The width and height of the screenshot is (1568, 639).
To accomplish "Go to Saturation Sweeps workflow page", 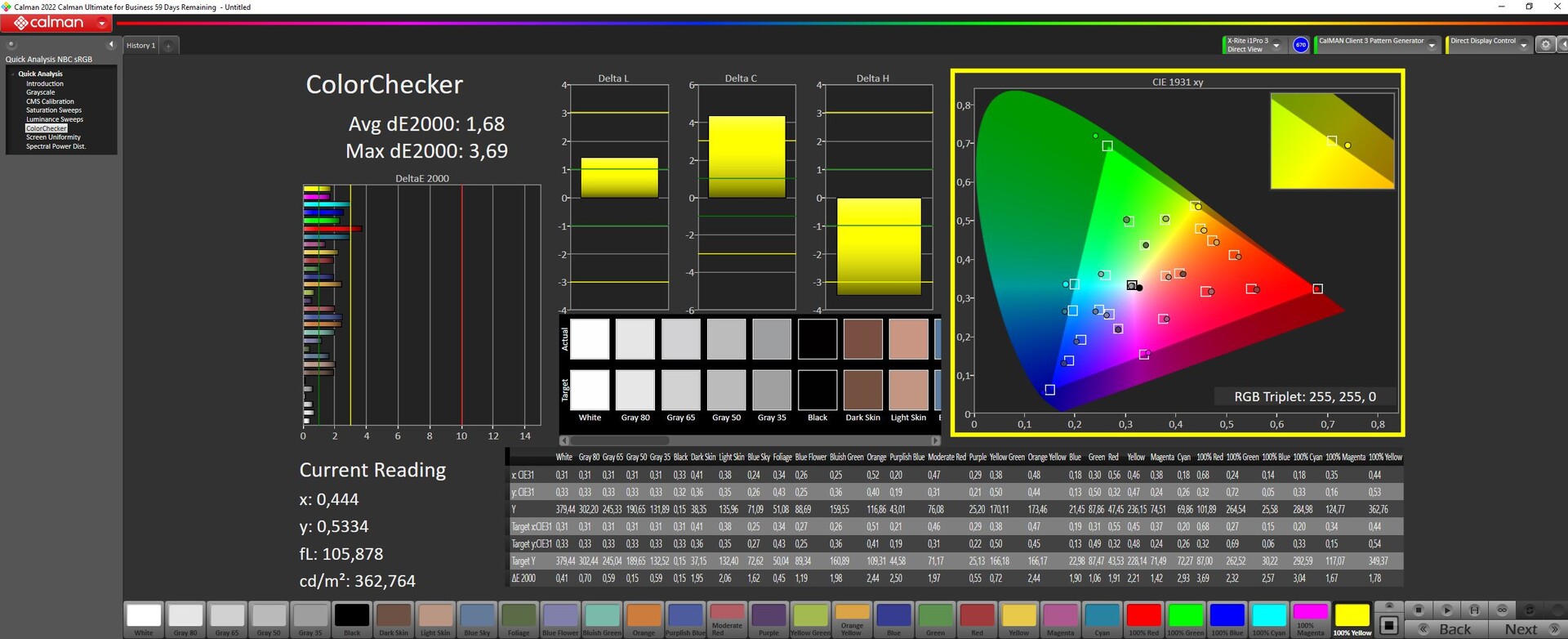I will [x=53, y=110].
